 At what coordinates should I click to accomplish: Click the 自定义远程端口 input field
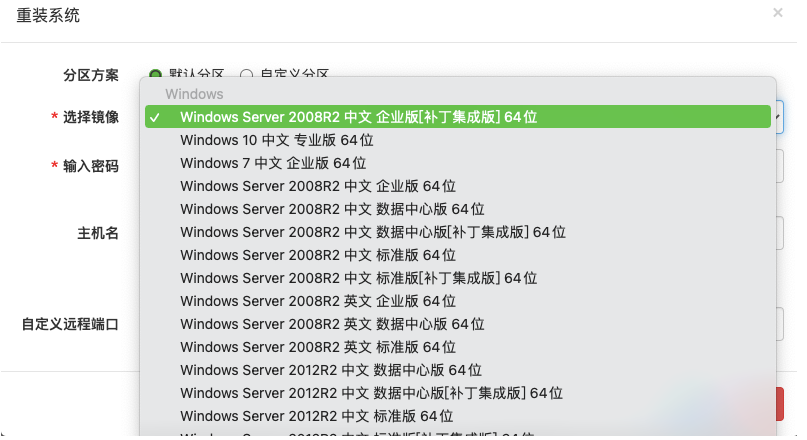click(x=779, y=323)
